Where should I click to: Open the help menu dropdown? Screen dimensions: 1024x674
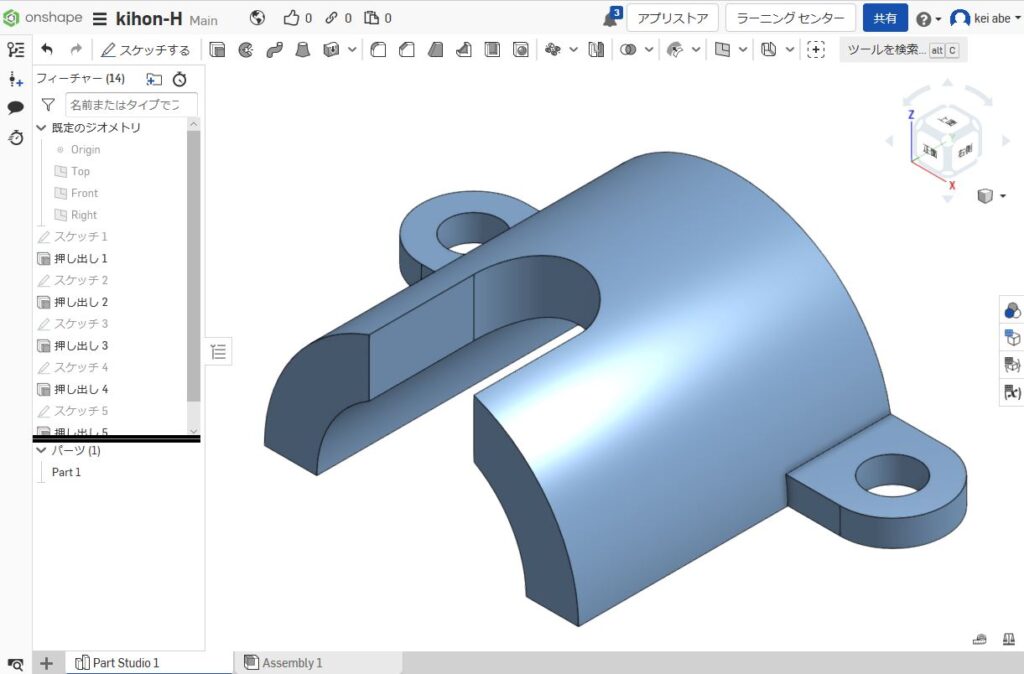coord(928,19)
